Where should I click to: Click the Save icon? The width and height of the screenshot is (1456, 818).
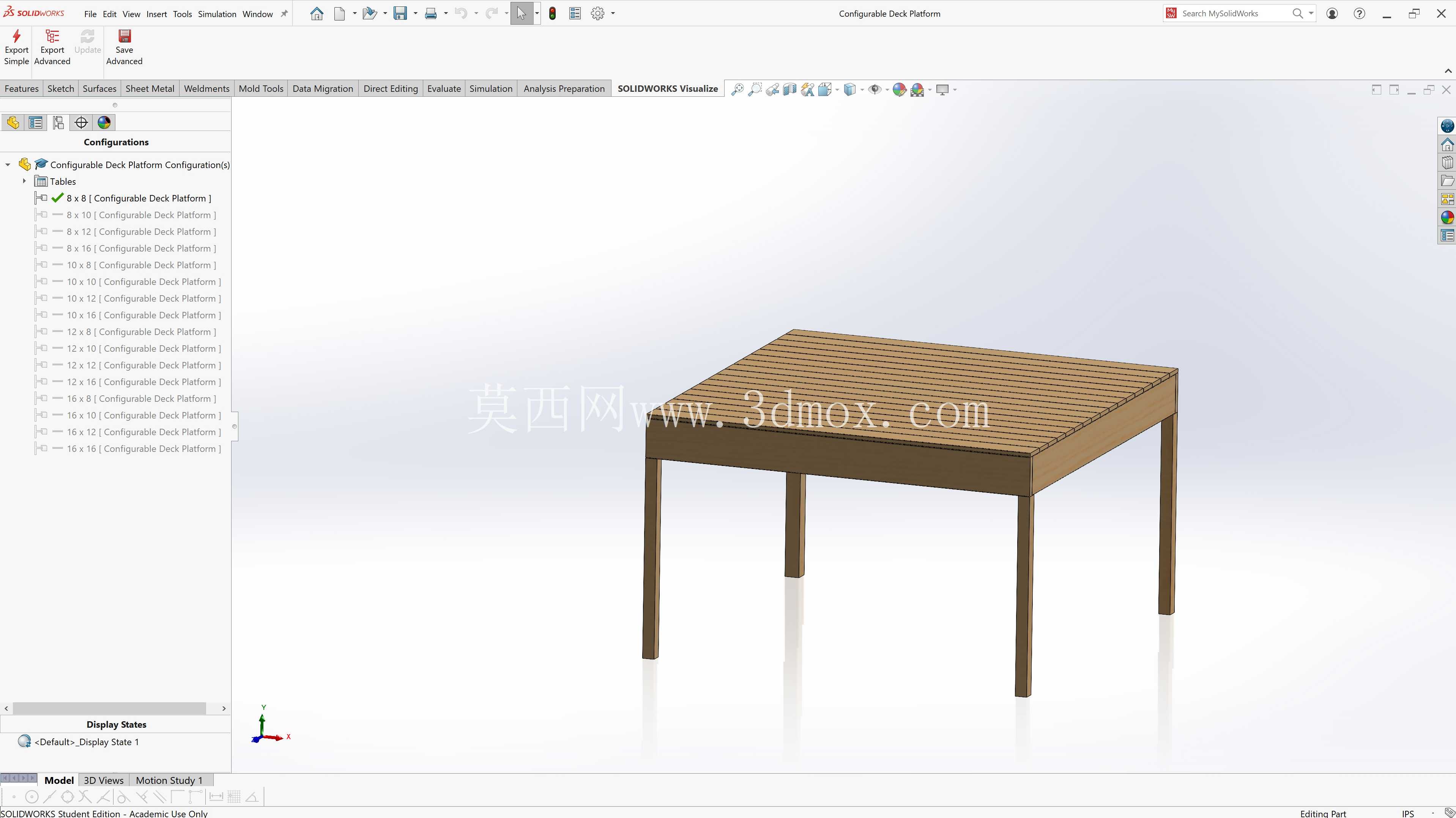[400, 14]
